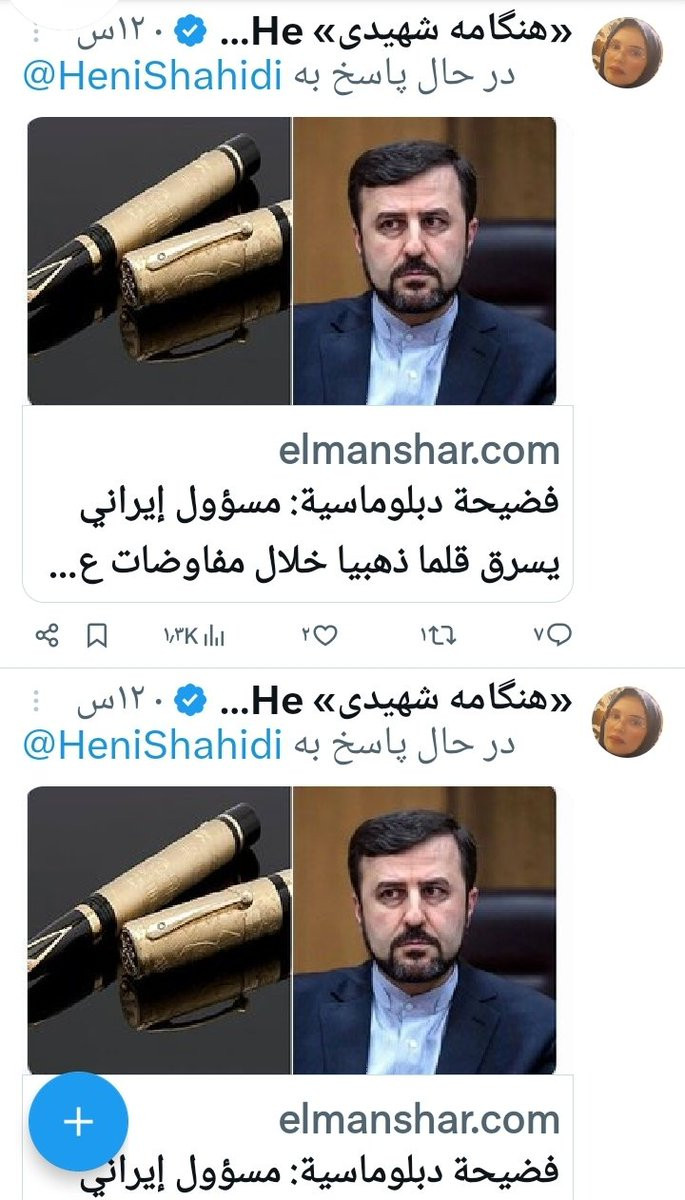Open @HeniShahidi mention in second tweet
The width and height of the screenshot is (685, 1200).
pos(152,746)
